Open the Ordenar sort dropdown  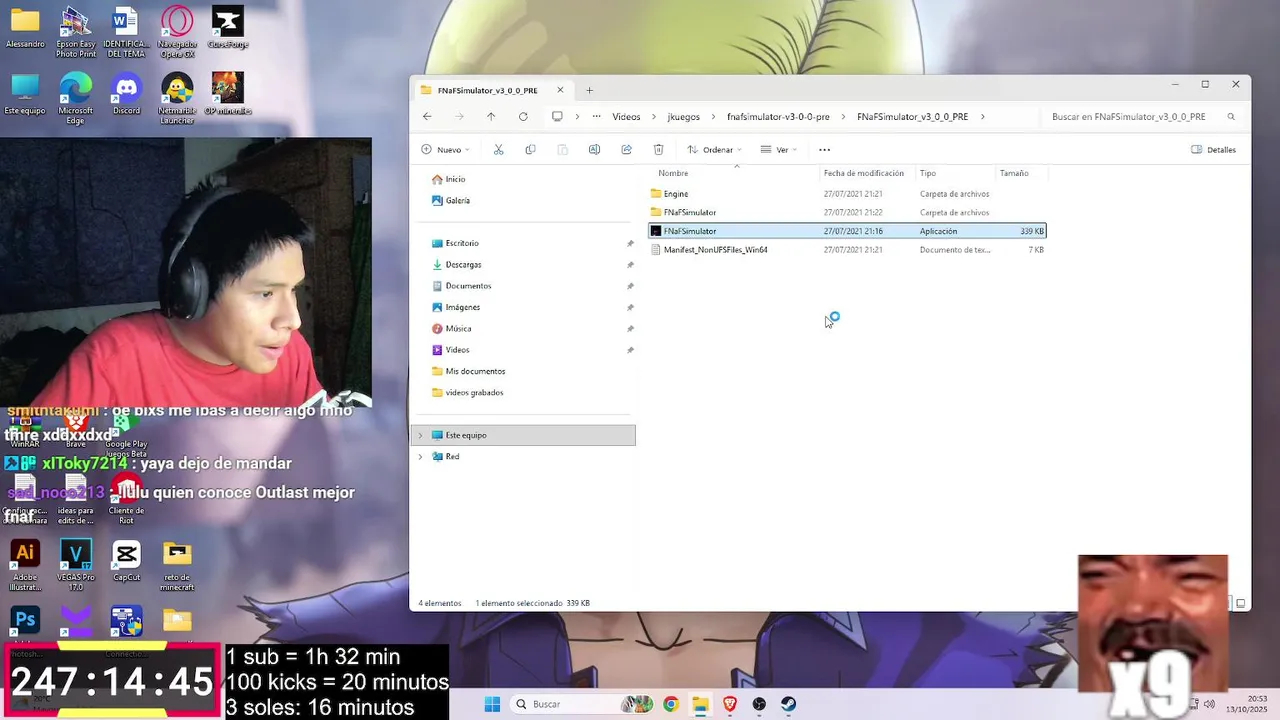point(714,150)
